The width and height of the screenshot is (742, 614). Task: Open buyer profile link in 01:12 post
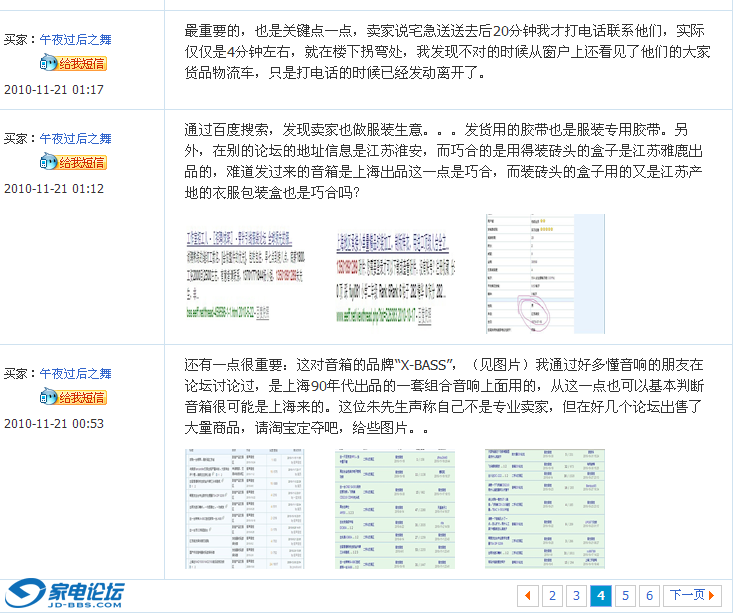tap(76, 139)
